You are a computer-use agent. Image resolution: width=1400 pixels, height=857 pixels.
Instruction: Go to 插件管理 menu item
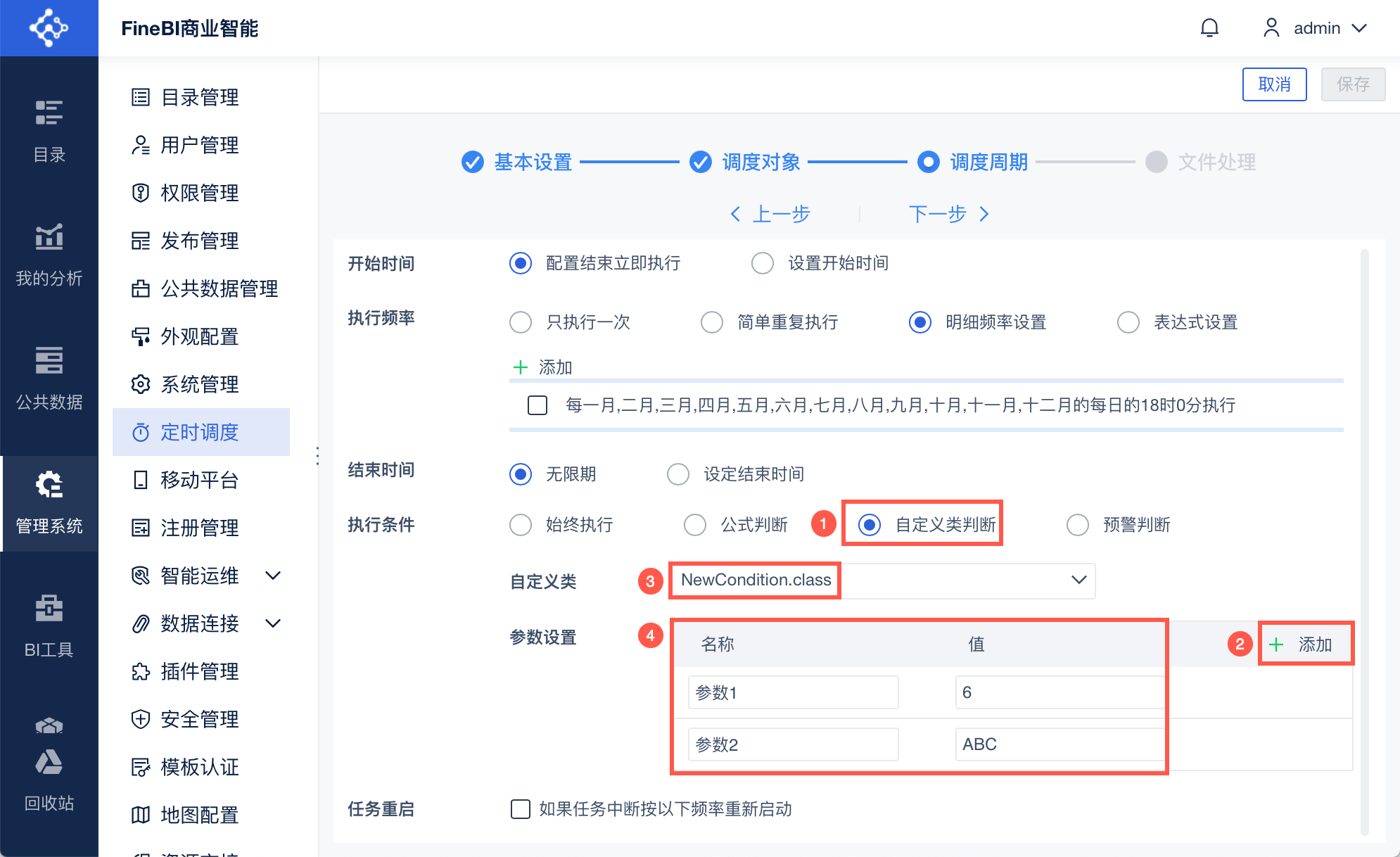pos(200,671)
